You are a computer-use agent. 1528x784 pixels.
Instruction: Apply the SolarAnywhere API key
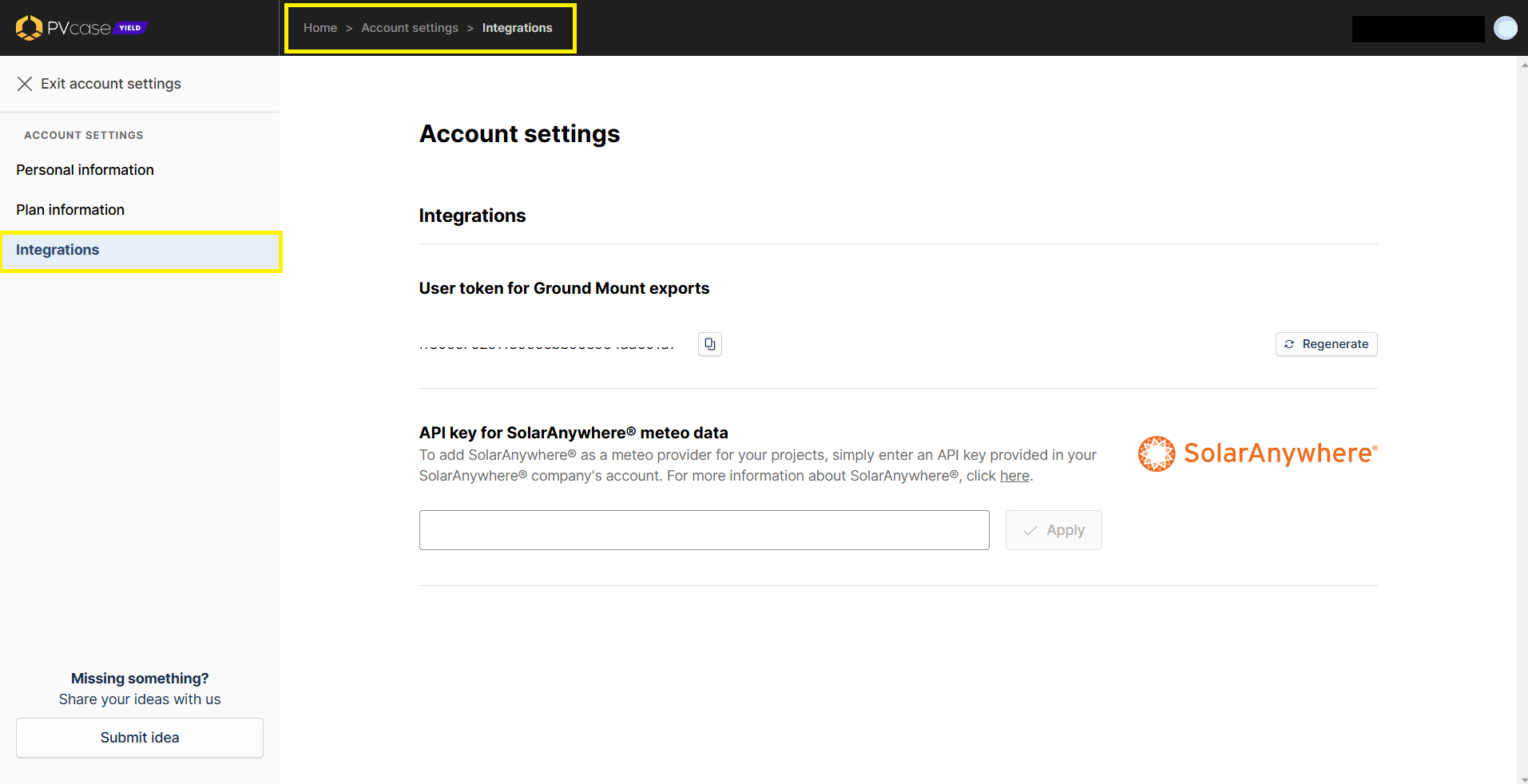[x=1054, y=530]
